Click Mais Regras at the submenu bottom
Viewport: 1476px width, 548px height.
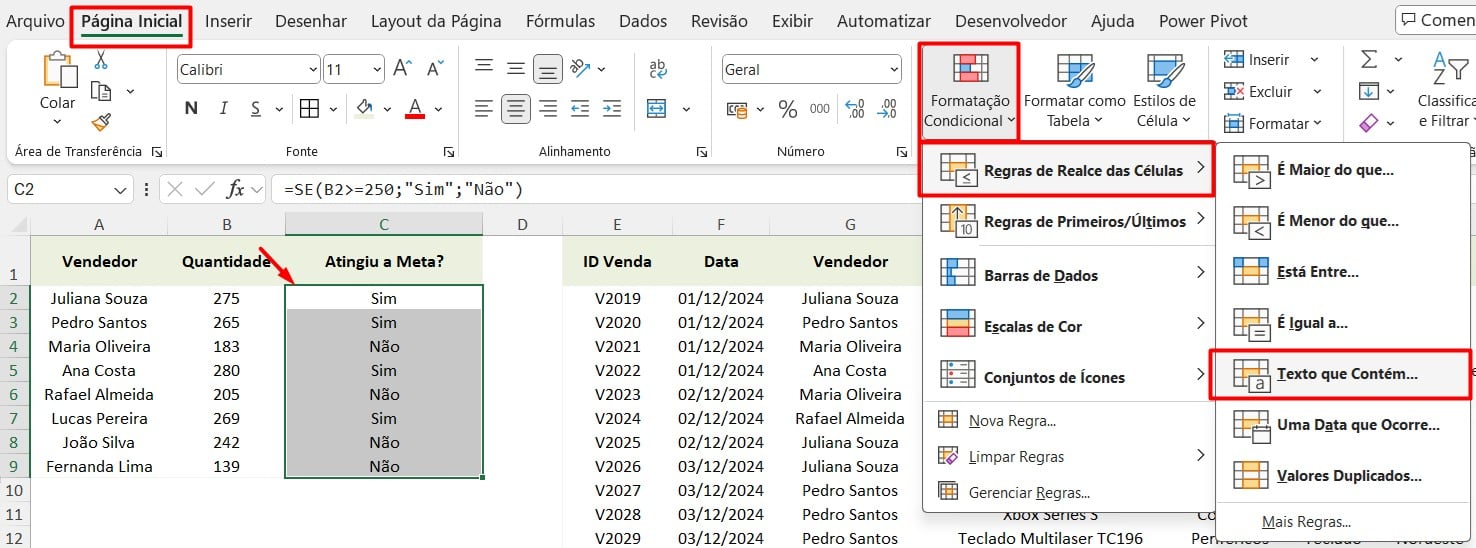tap(1341, 522)
